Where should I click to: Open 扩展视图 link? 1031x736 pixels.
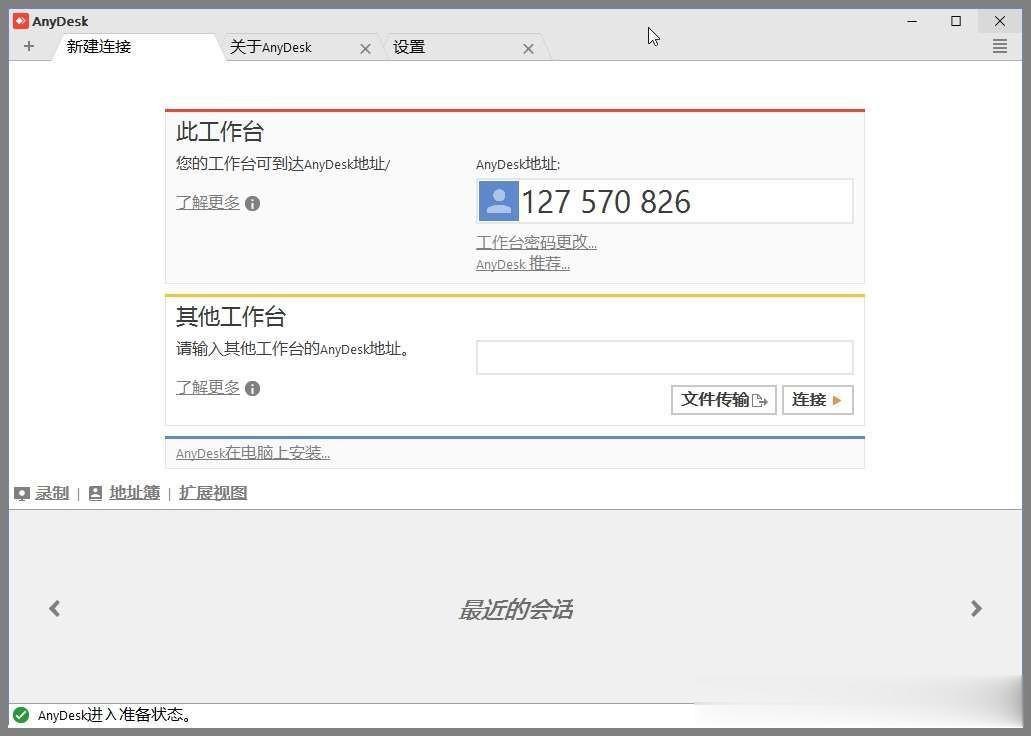[x=213, y=493]
